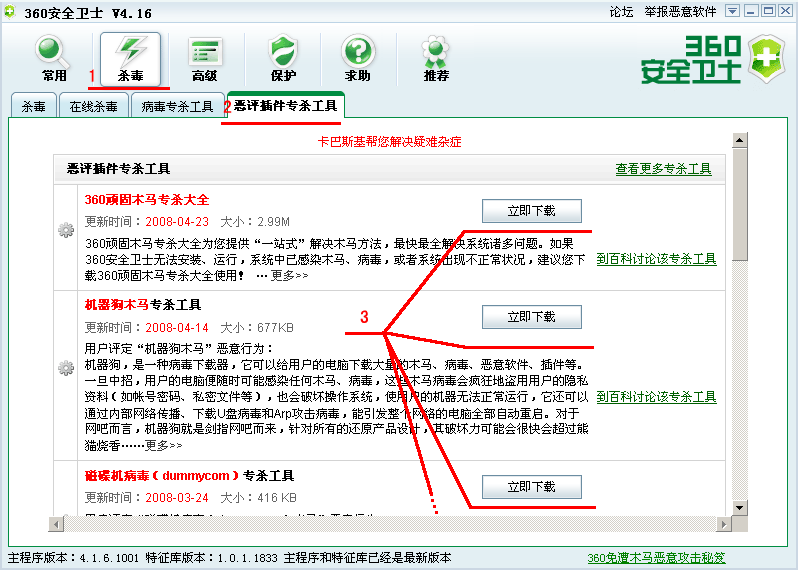Image resolution: width=798 pixels, height=570 pixels.
Task: Switch to the 在线杀毒 tab
Action: click(x=93, y=105)
